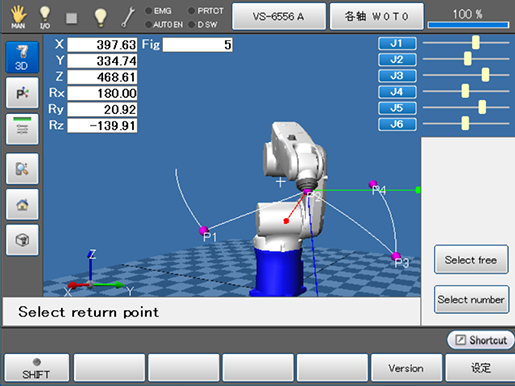
Task: Toggle the SHIFT key button
Action: 37,368
